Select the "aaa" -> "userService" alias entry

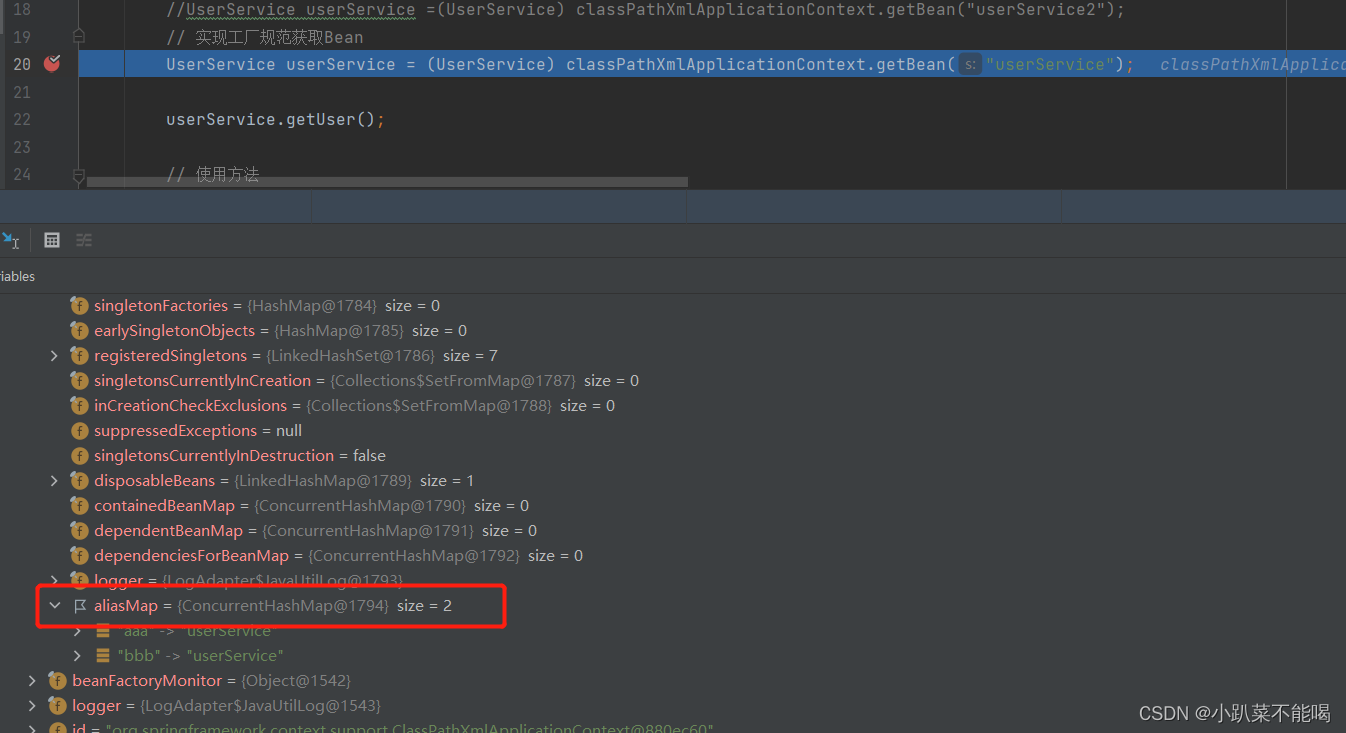[200, 630]
